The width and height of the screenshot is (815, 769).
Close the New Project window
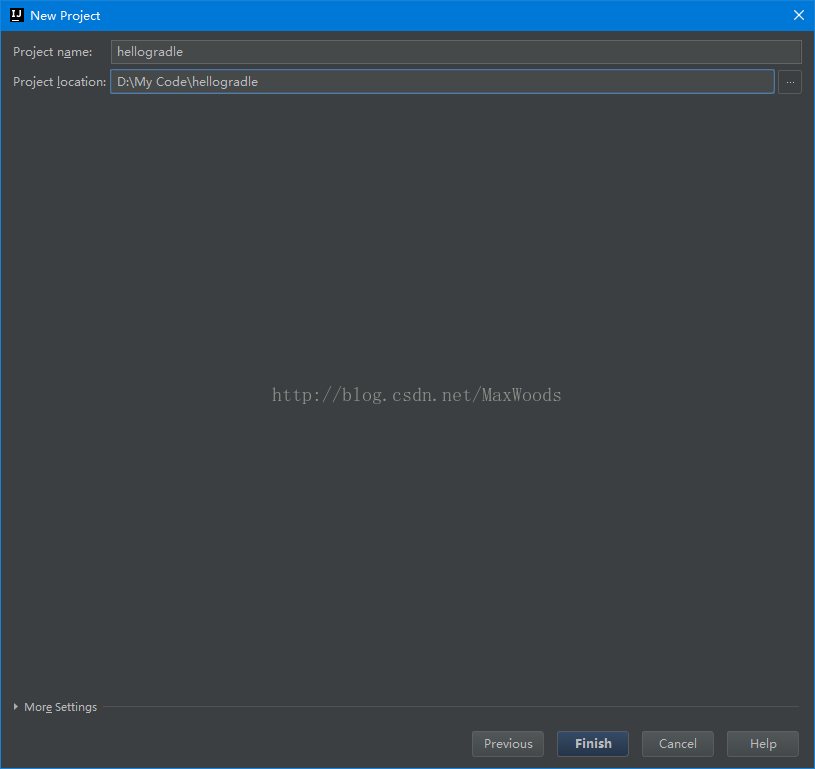(x=798, y=16)
